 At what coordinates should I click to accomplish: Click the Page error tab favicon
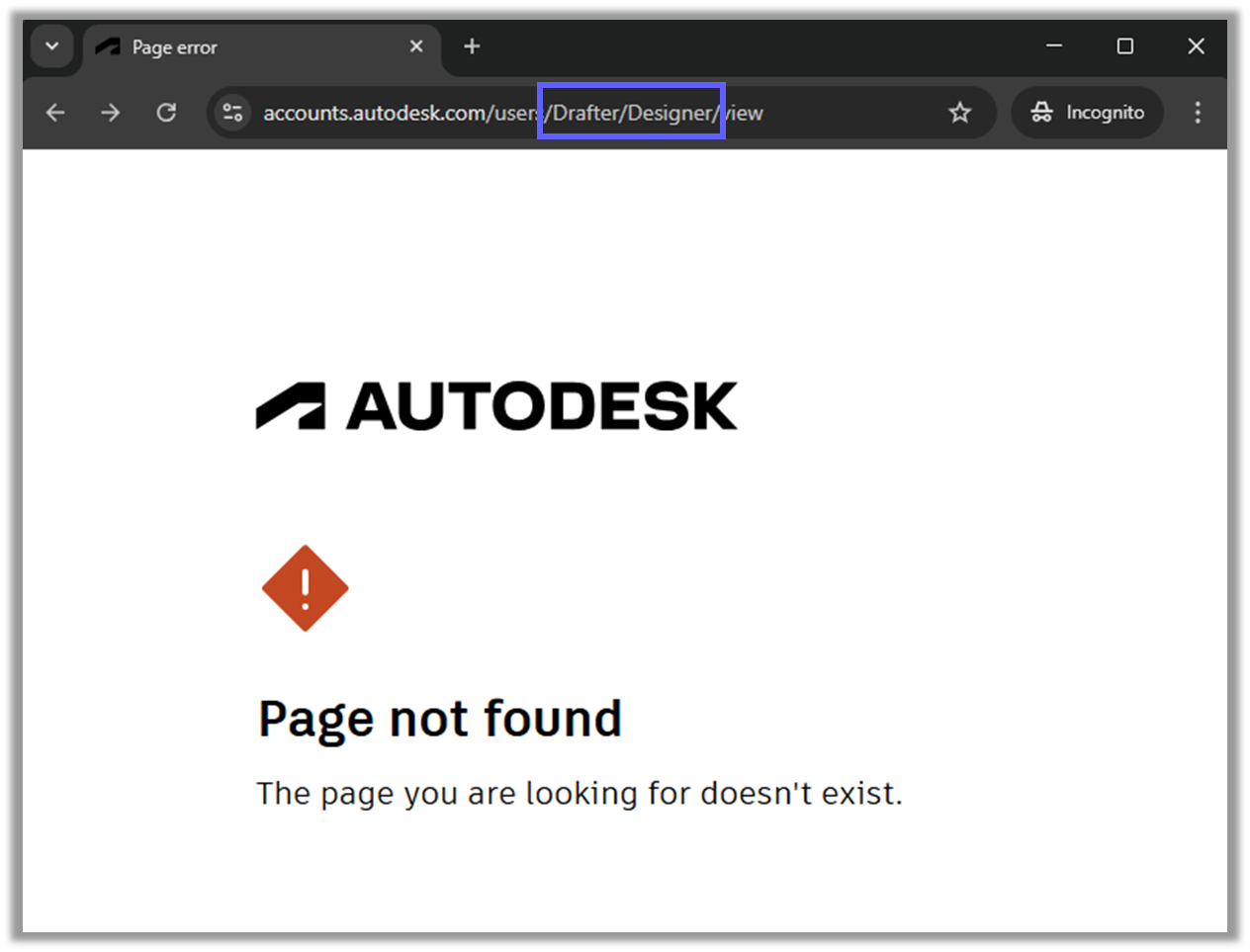pos(106,45)
